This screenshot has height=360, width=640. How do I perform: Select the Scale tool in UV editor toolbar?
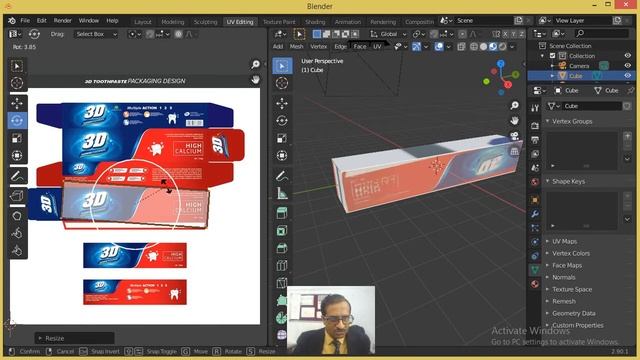coord(17,138)
